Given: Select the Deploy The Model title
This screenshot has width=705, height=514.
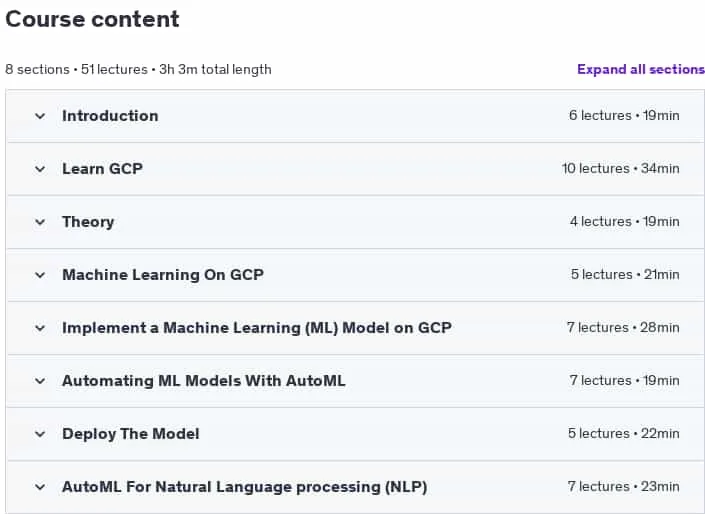Looking at the screenshot, I should [130, 434].
